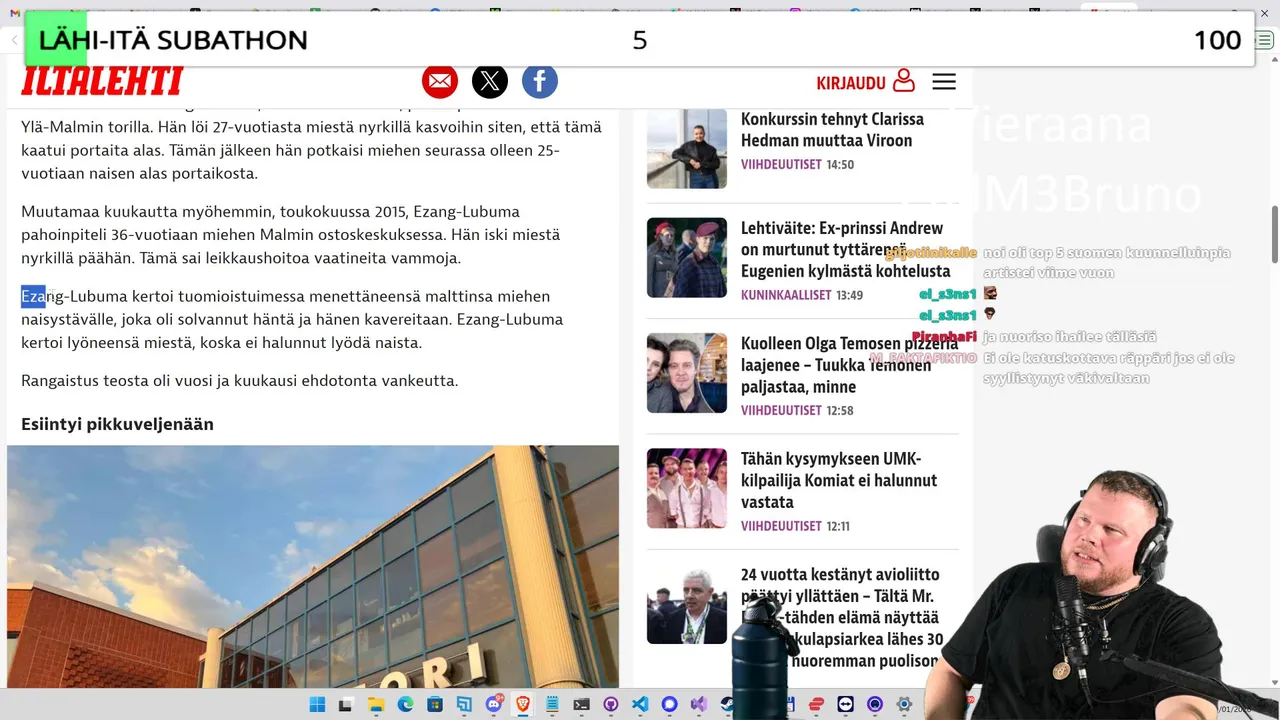
Task: Open the Ex-prinssi Andrew Lehtiväite headline
Action: 845,250
